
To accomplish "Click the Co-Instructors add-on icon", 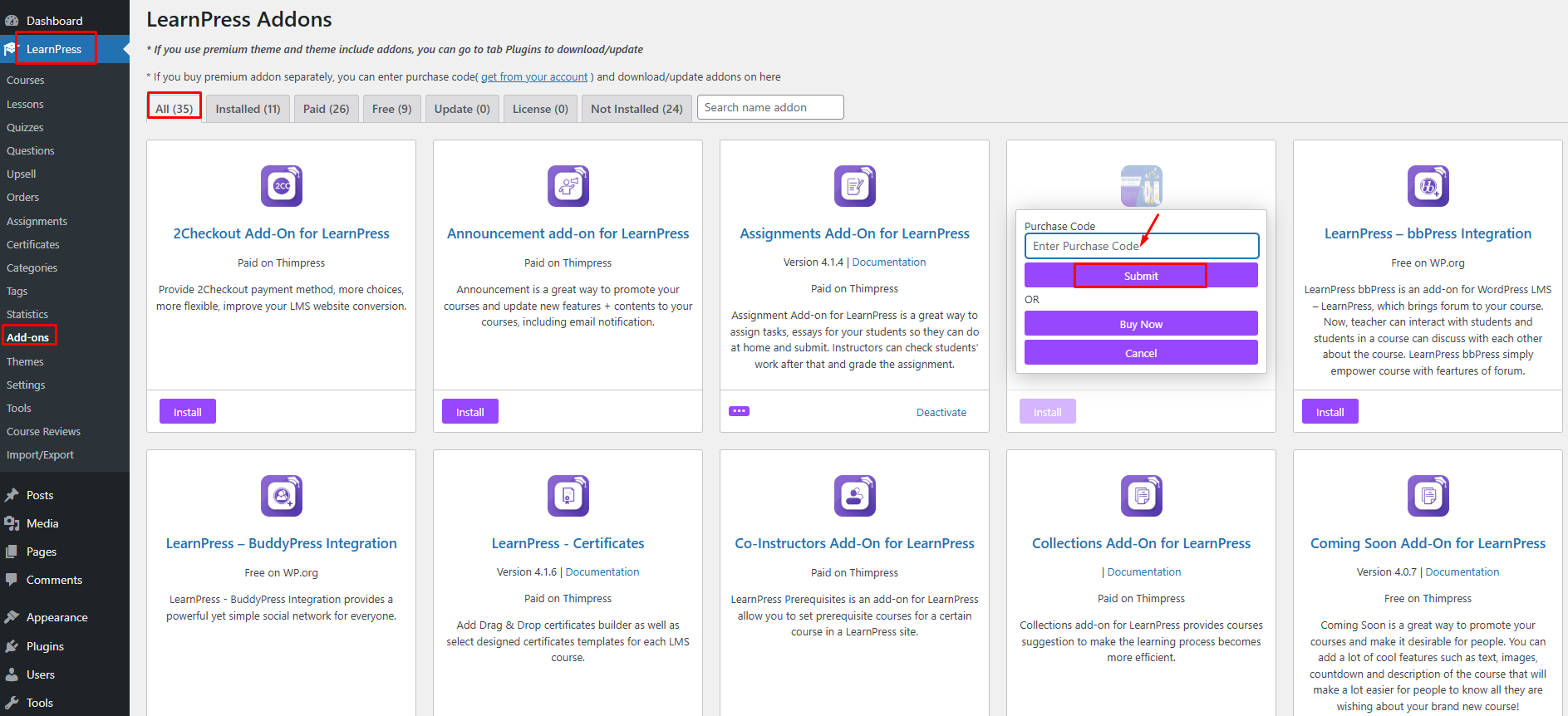I will click(x=855, y=496).
